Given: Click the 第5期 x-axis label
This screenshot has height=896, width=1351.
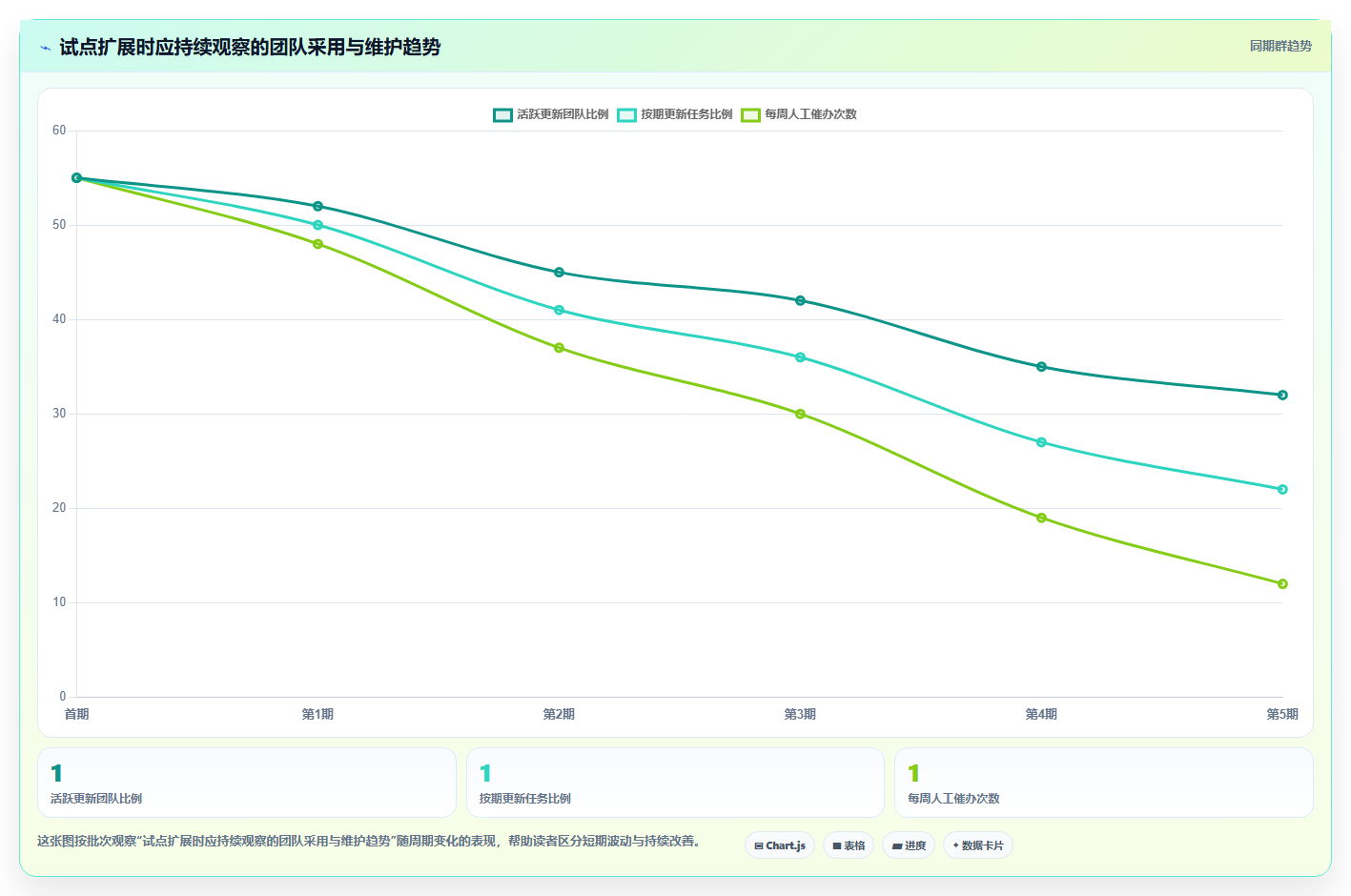Looking at the screenshot, I should click(1282, 714).
